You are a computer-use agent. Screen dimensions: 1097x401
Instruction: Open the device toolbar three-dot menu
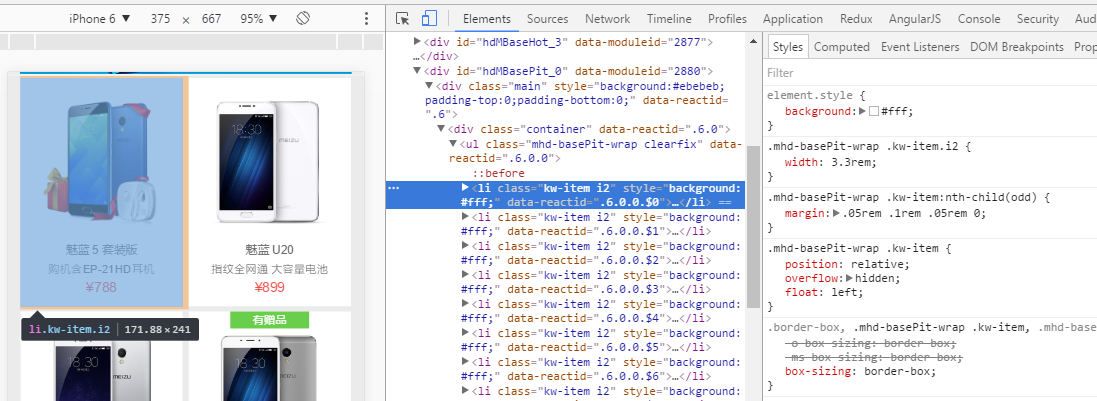[367, 19]
